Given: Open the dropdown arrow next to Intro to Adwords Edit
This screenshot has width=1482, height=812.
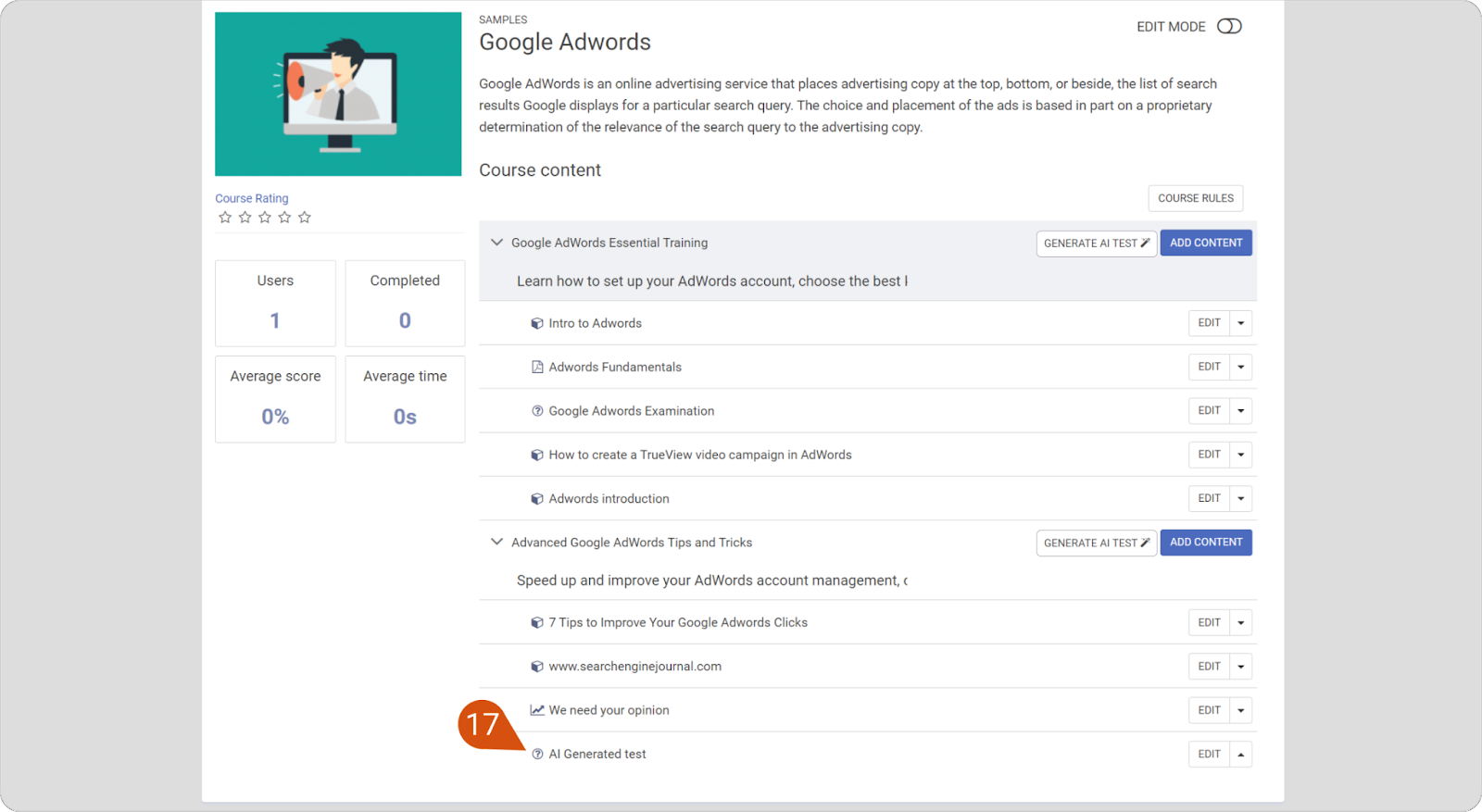Looking at the screenshot, I should click(1241, 323).
